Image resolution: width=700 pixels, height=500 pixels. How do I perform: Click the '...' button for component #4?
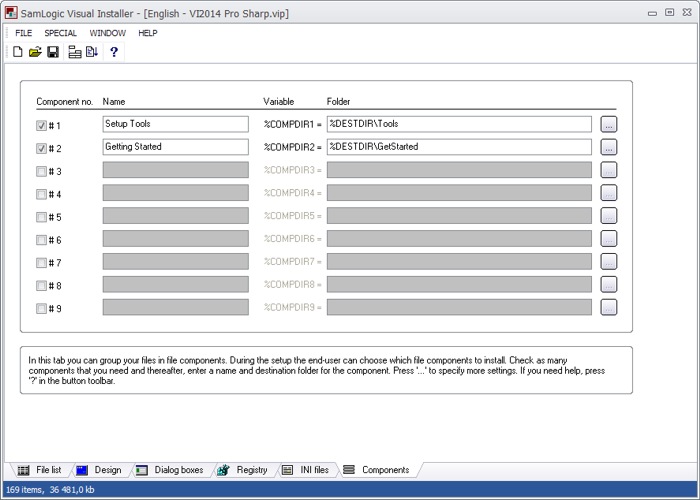coord(608,193)
